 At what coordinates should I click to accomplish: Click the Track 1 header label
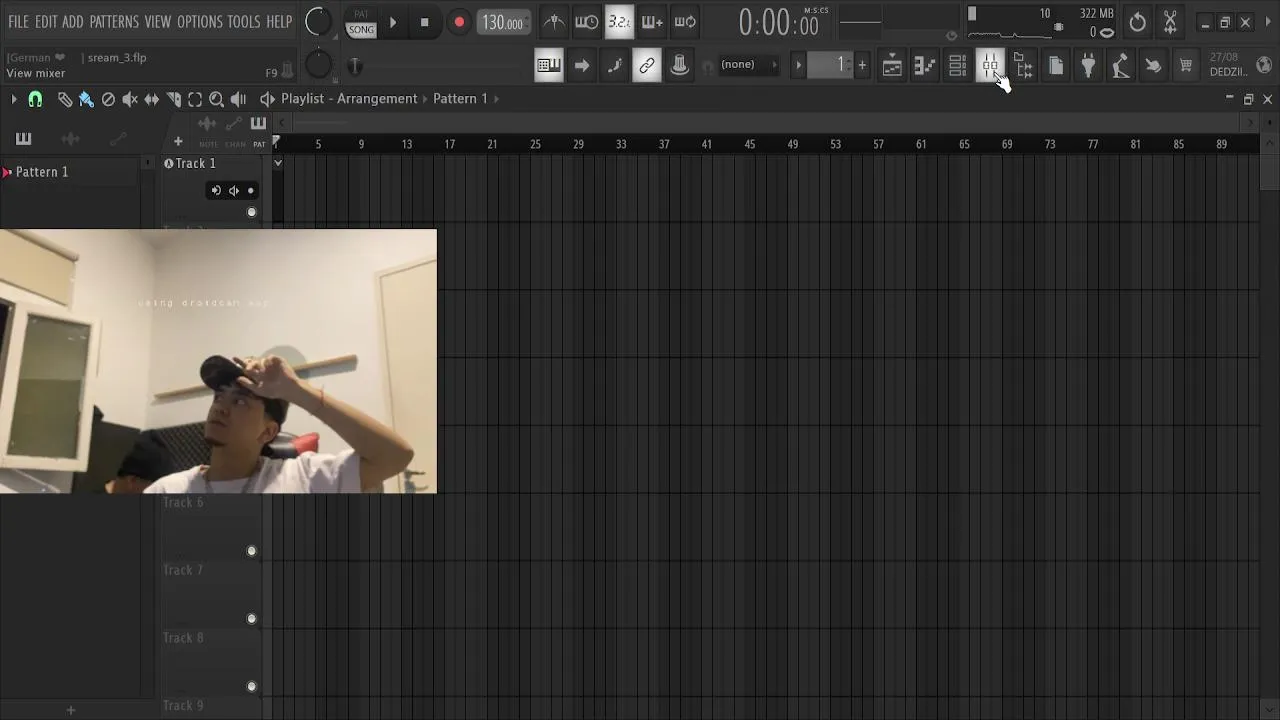(196, 164)
